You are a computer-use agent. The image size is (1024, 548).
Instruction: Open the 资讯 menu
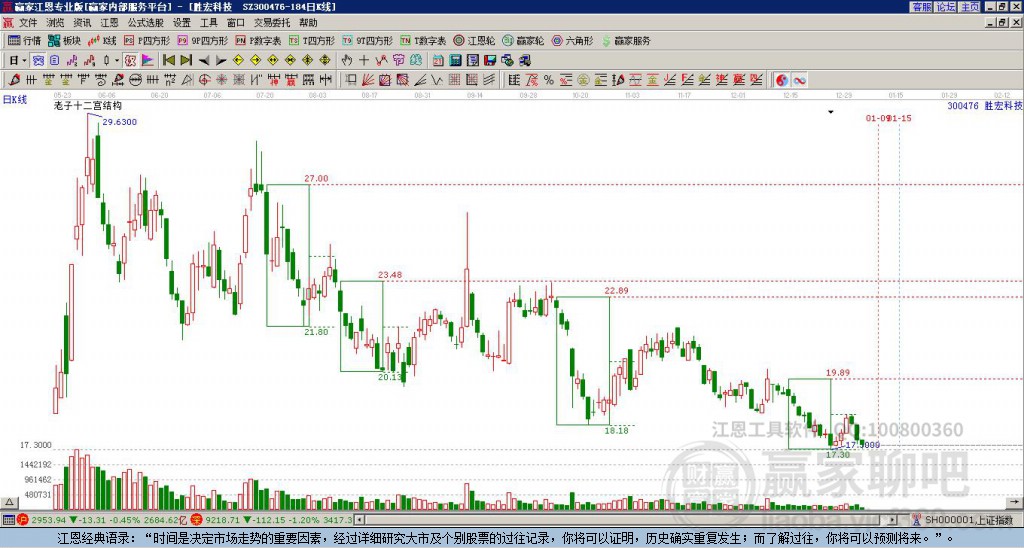click(x=82, y=23)
